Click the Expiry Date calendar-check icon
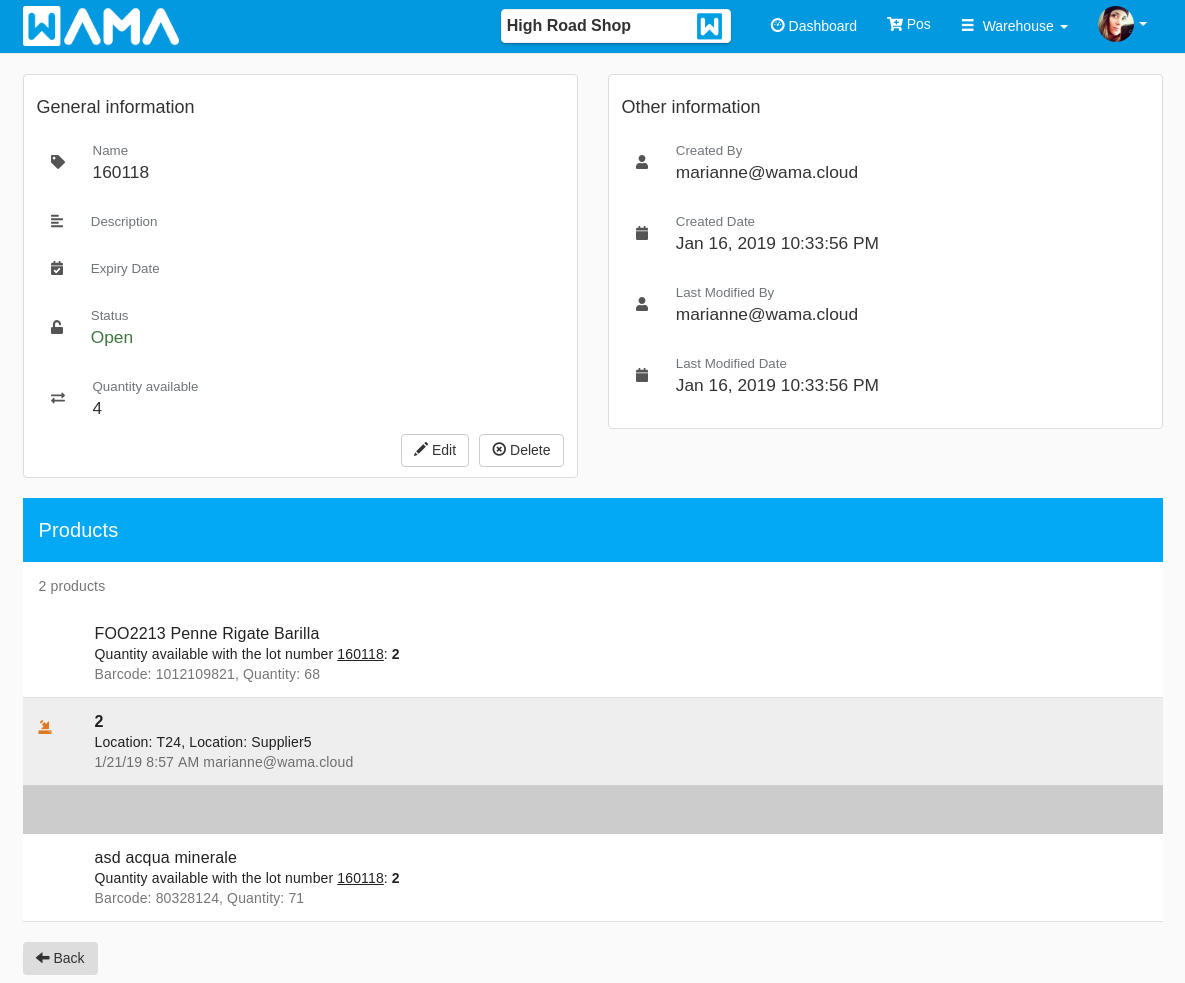Viewport: 1185px width, 983px height. (57, 268)
